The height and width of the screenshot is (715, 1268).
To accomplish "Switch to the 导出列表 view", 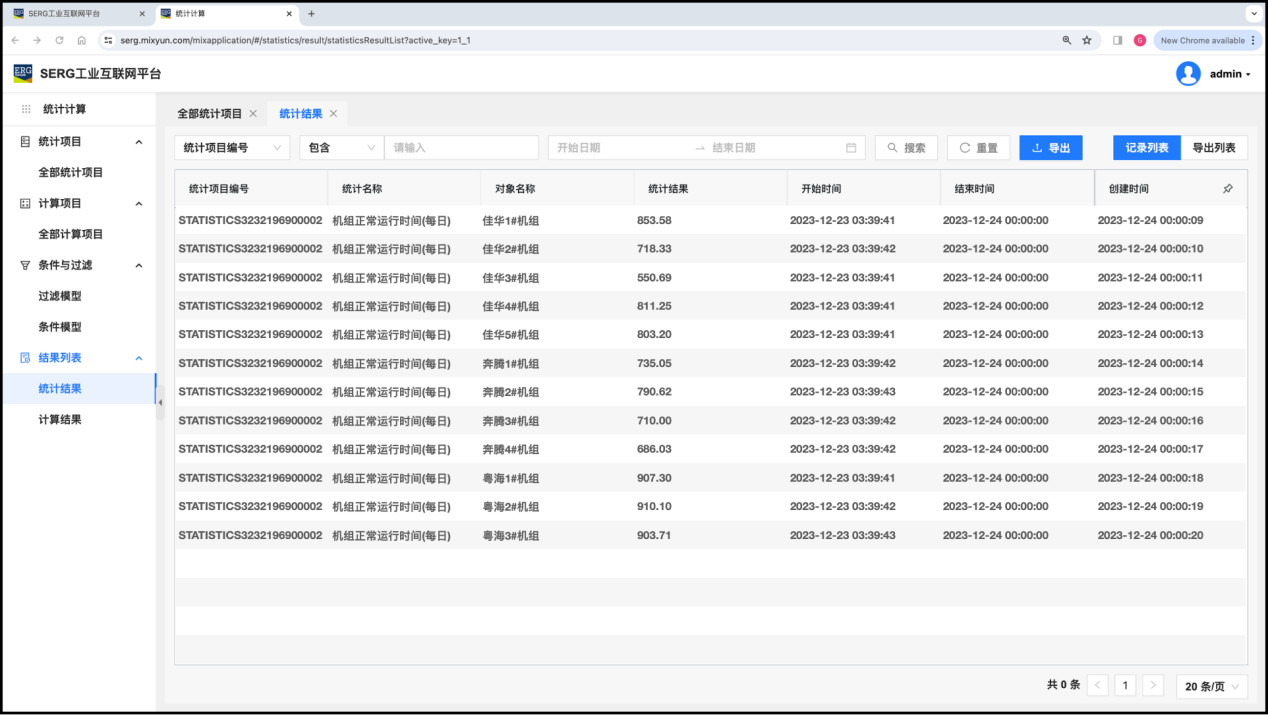I will click(1213, 148).
